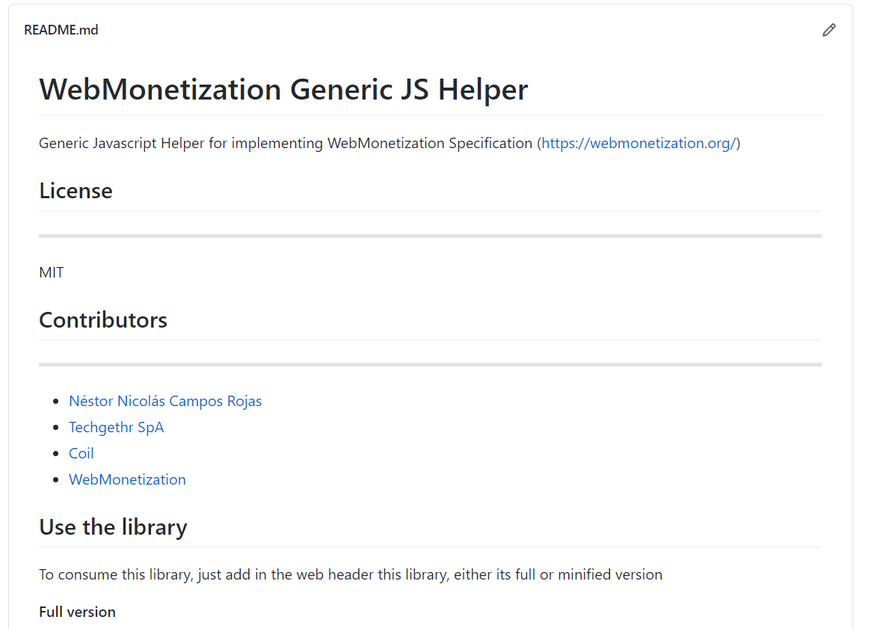Click the bullet beside Néstor Nicolás Campos Rojas

point(56,402)
